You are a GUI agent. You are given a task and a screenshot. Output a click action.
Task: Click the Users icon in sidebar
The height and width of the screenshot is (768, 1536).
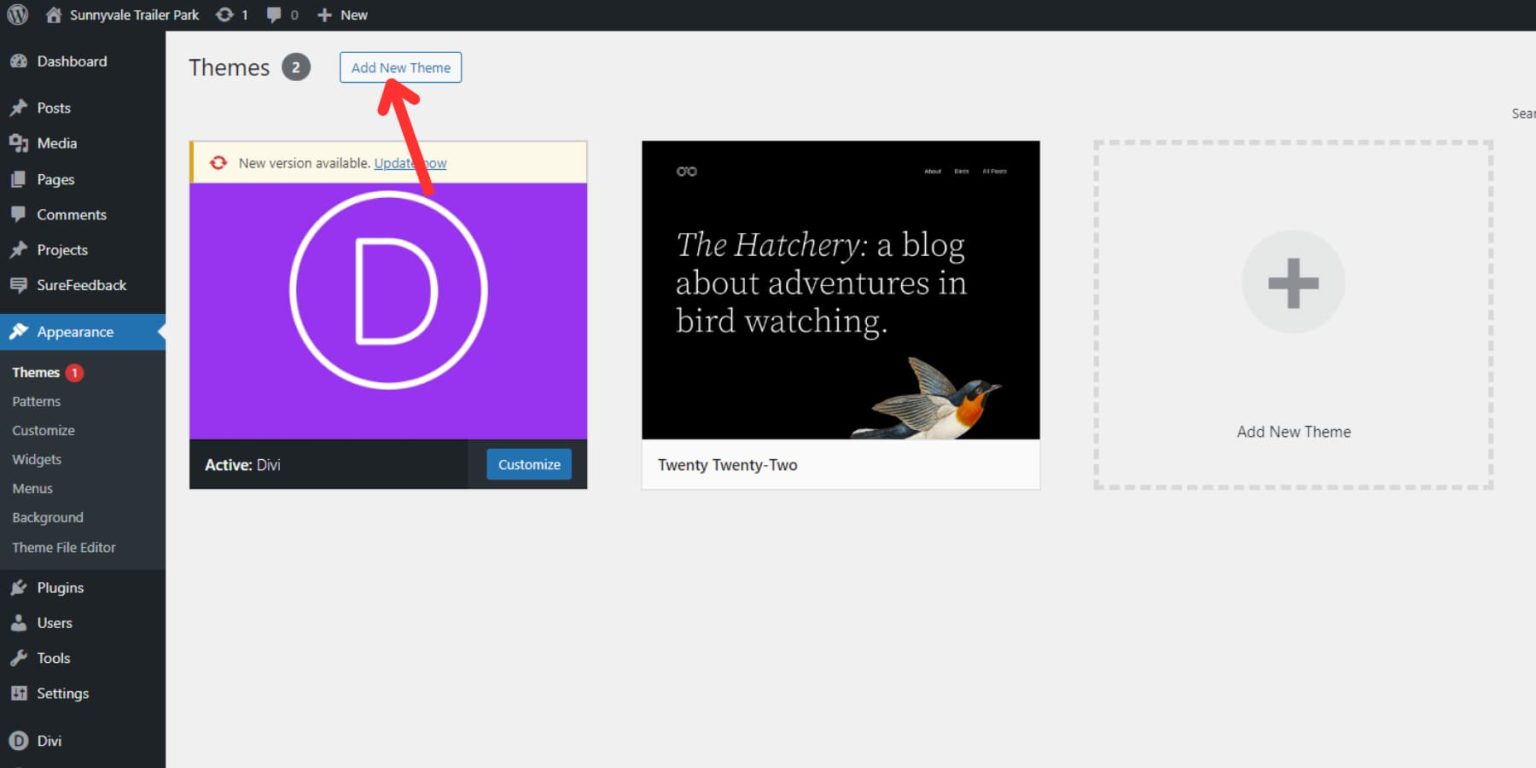[21, 622]
